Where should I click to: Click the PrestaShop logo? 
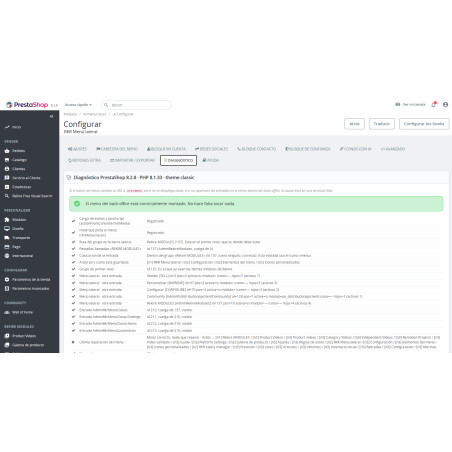27,105
